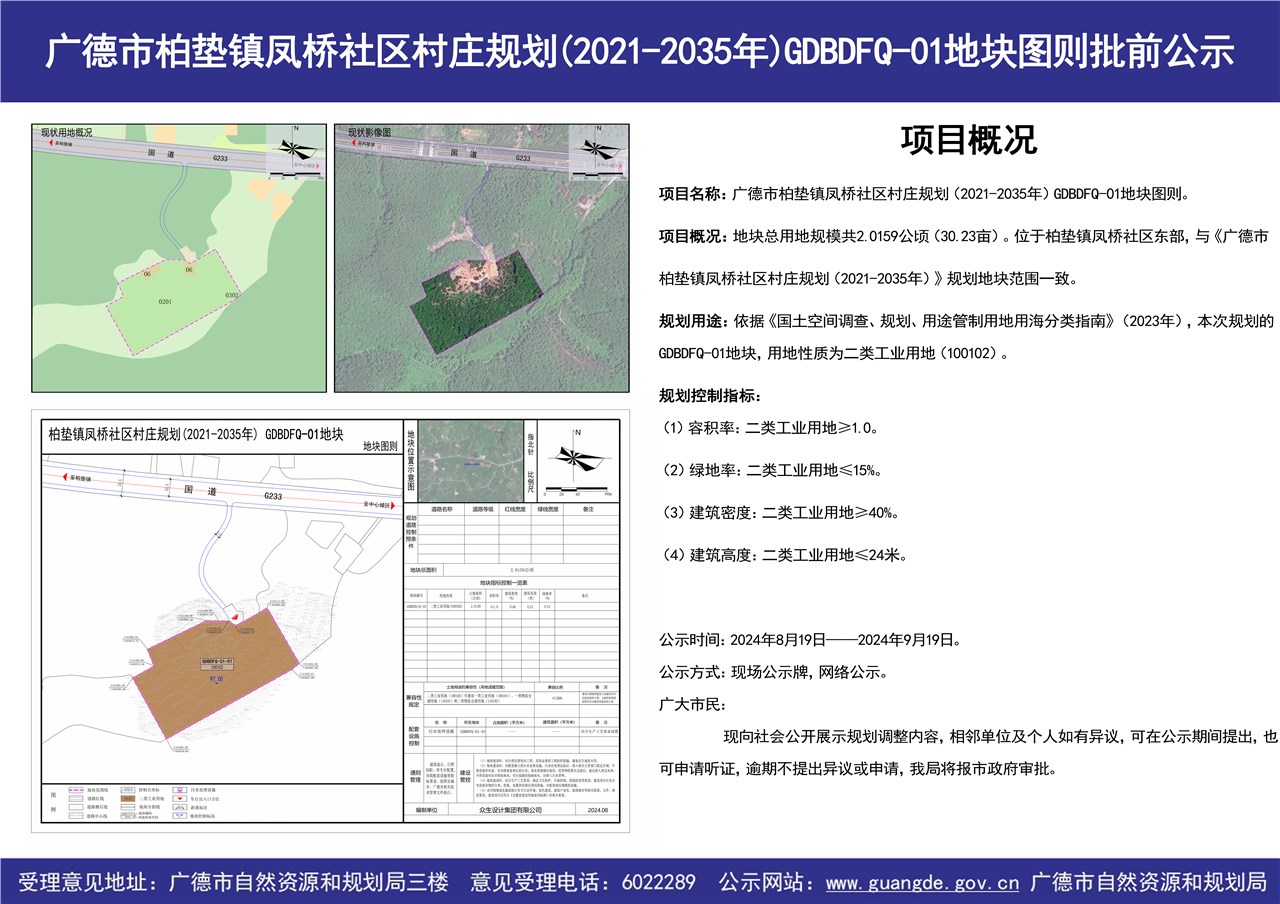Click the 地块位置示意图 satellite thumbnail
Screen dimensions: 1280x904
(x=471, y=460)
